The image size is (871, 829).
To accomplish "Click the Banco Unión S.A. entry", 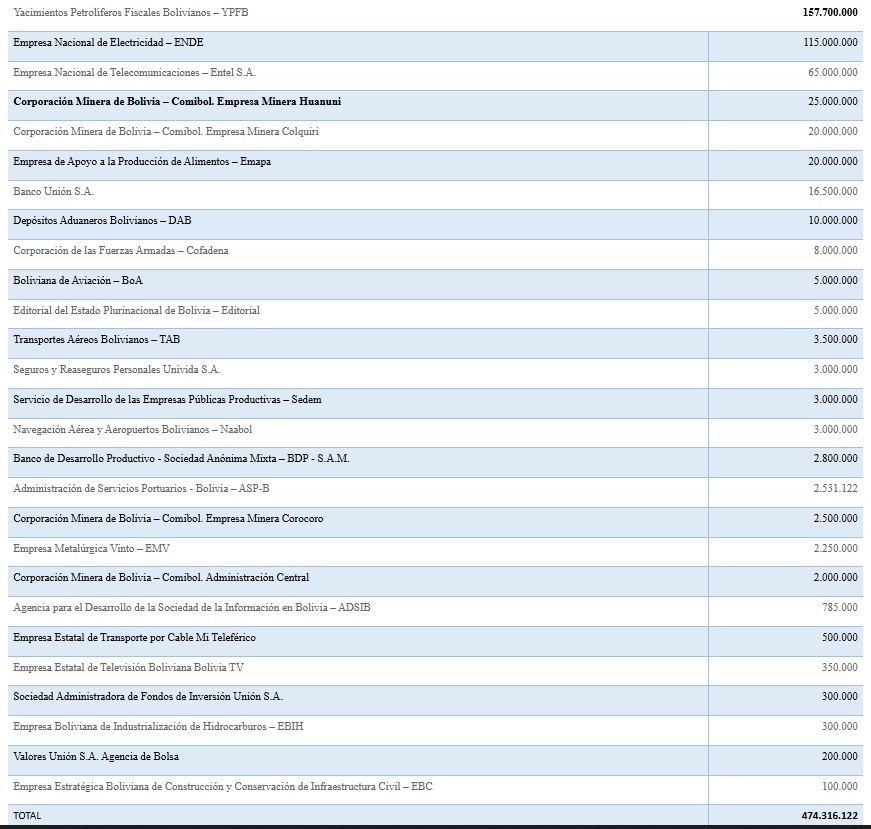I will pos(53,191).
